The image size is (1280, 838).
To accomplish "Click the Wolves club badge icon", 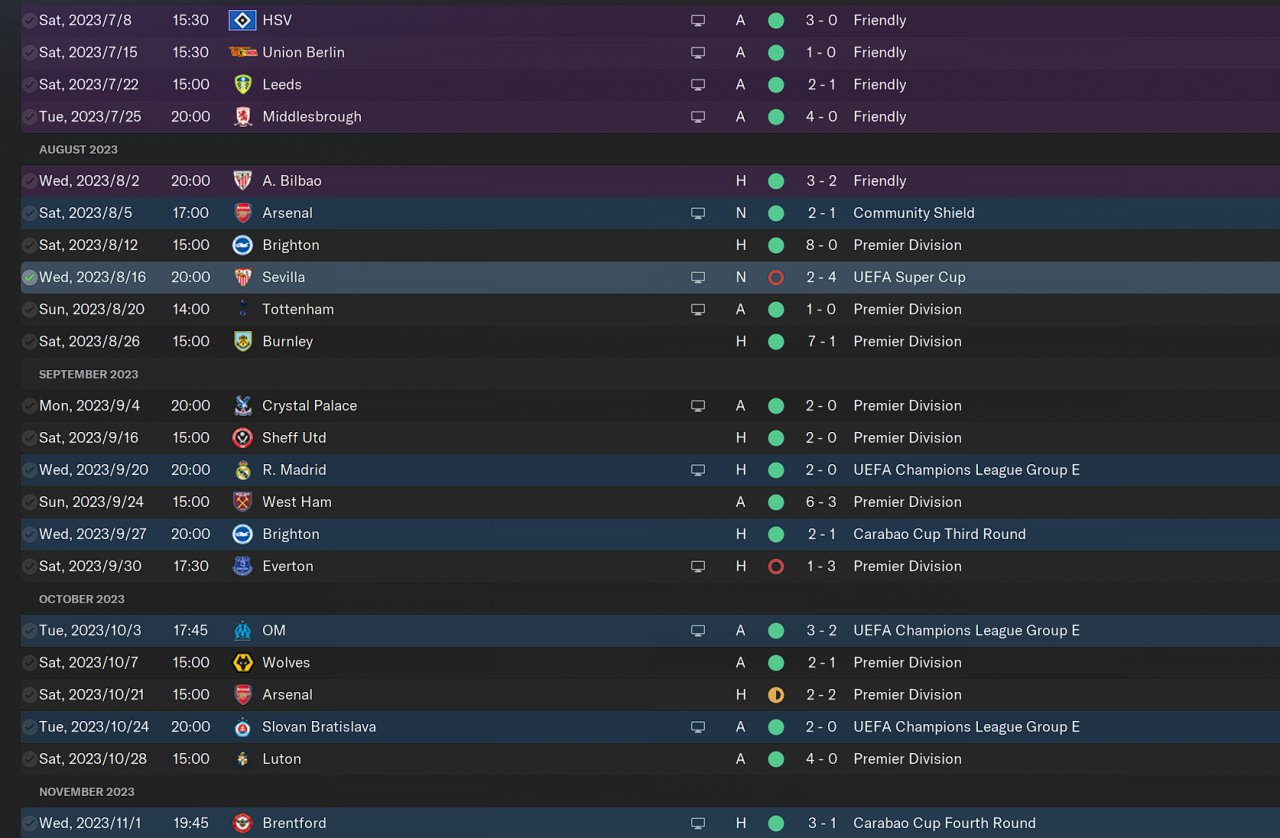I will coord(242,662).
